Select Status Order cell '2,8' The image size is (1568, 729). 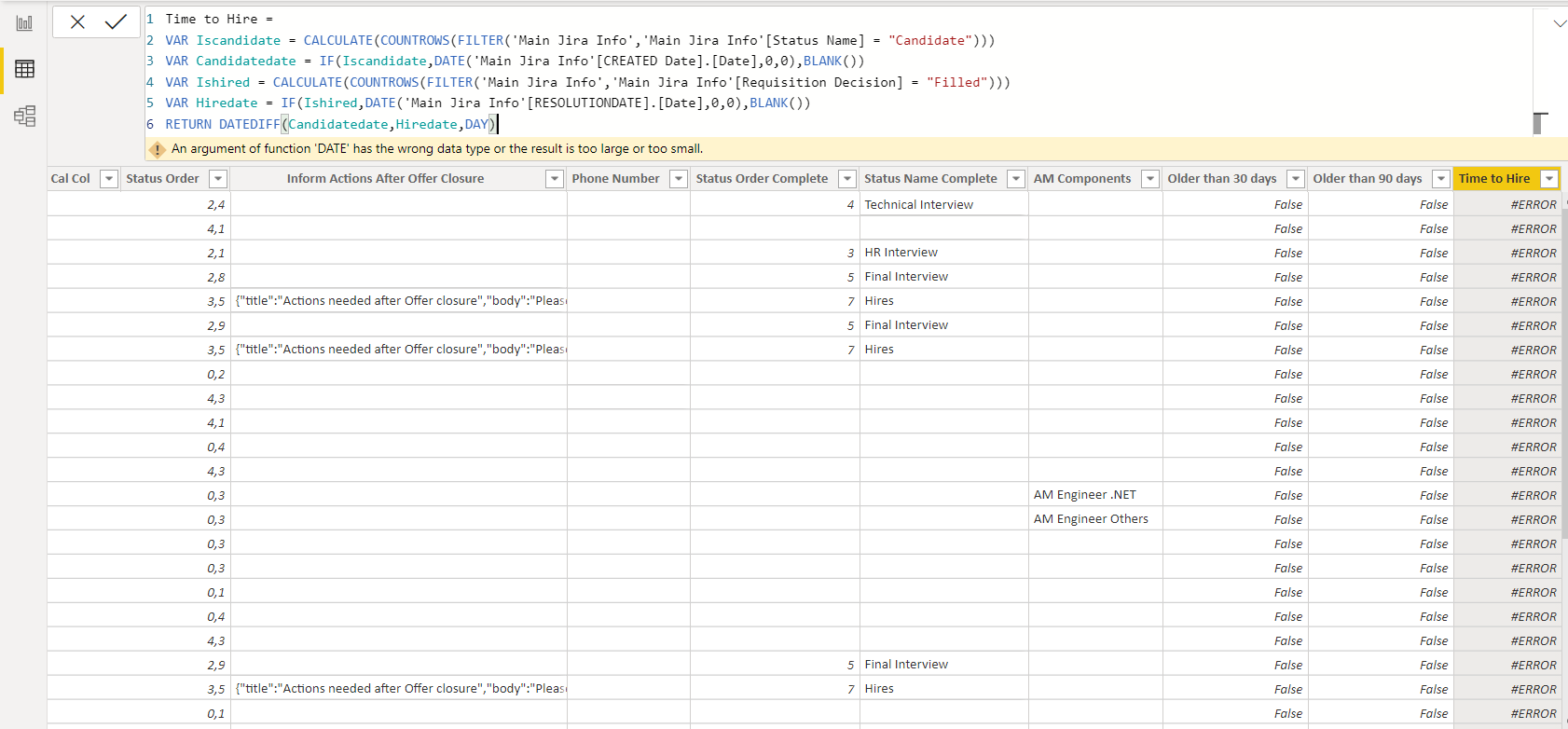pos(175,277)
